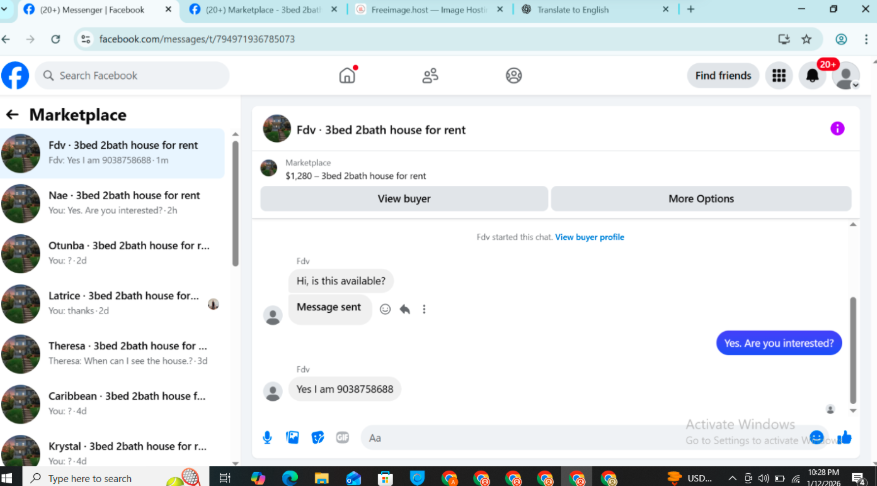Screen dimensions: 877x486
Task: Open Microsoft Edge from taskbar
Action: click(x=290, y=478)
